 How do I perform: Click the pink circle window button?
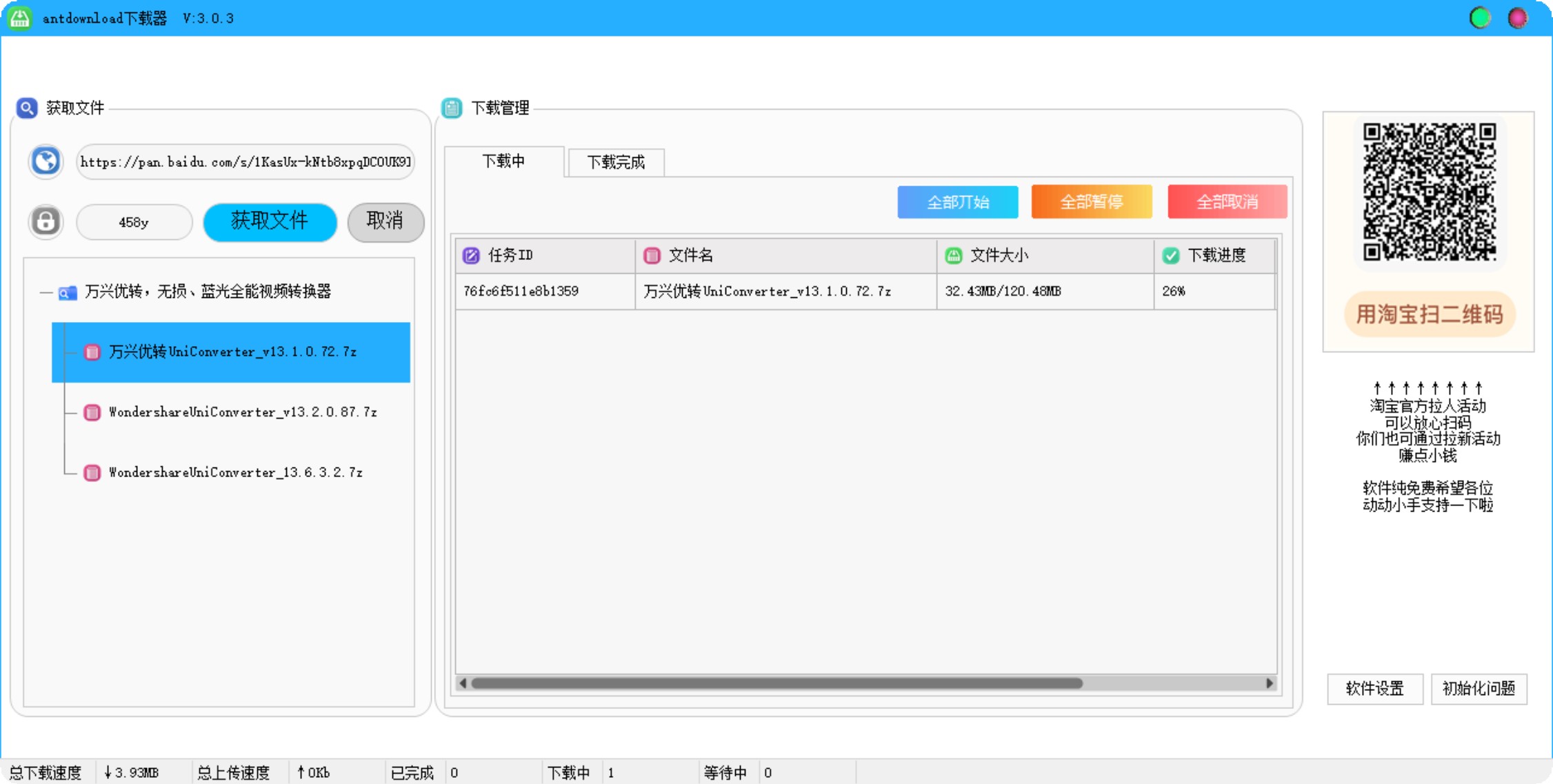tap(1518, 18)
